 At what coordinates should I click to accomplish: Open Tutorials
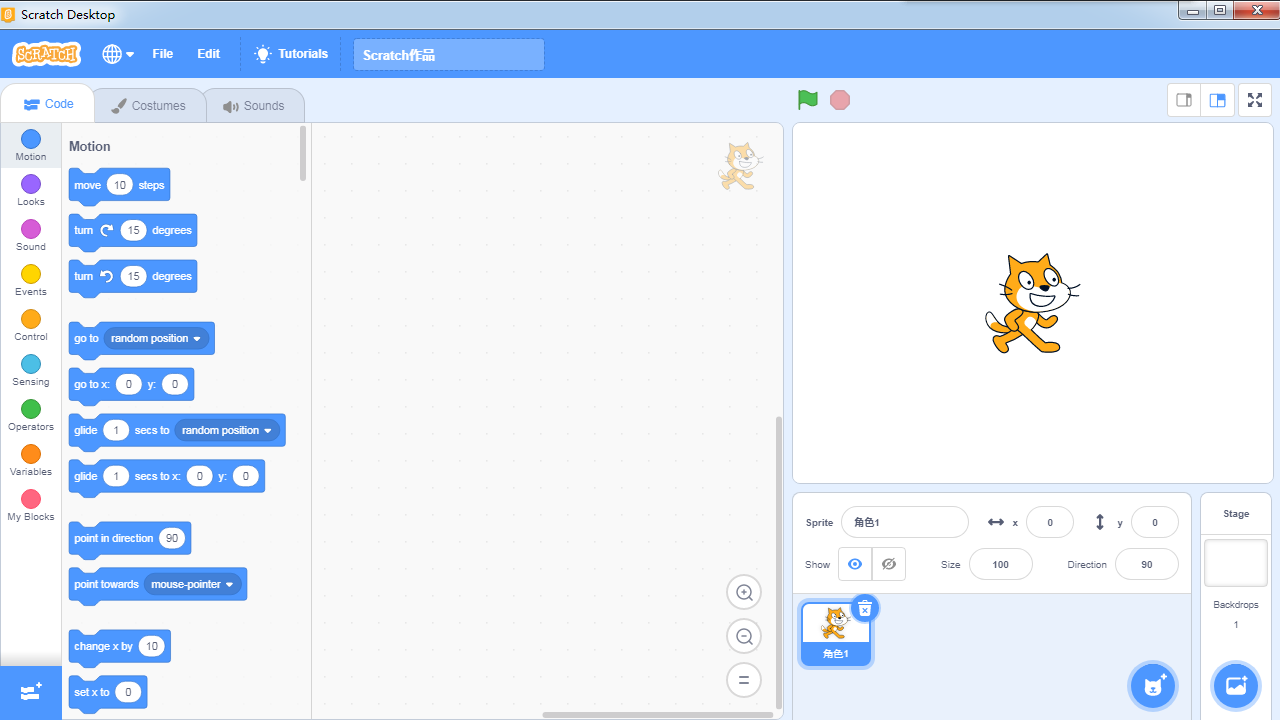[x=291, y=54]
